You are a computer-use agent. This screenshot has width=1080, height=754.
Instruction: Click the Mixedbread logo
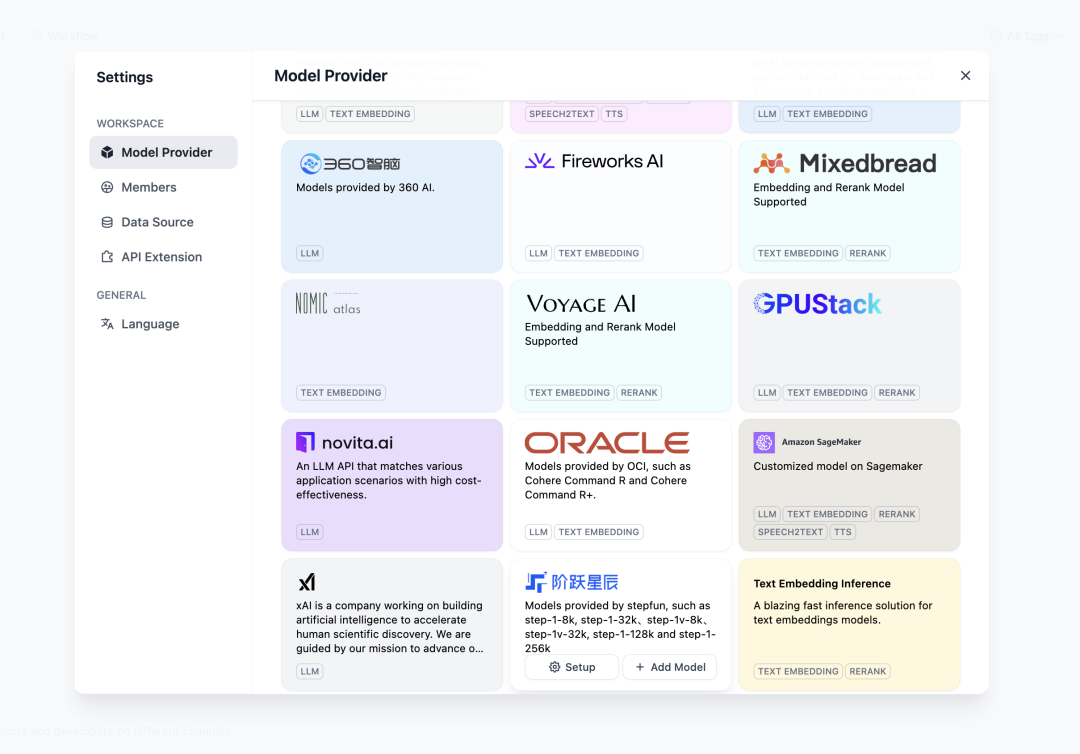coord(845,163)
